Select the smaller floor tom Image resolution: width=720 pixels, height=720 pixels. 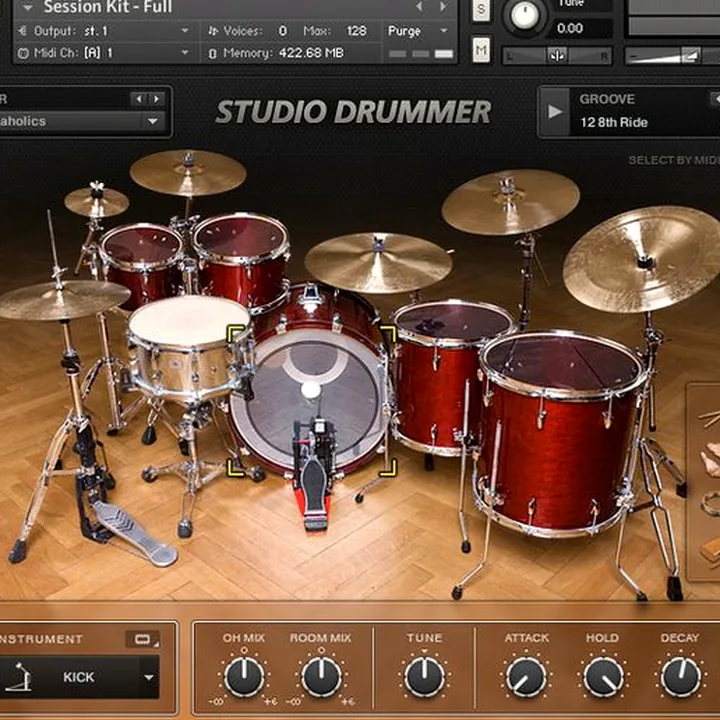tap(441, 381)
